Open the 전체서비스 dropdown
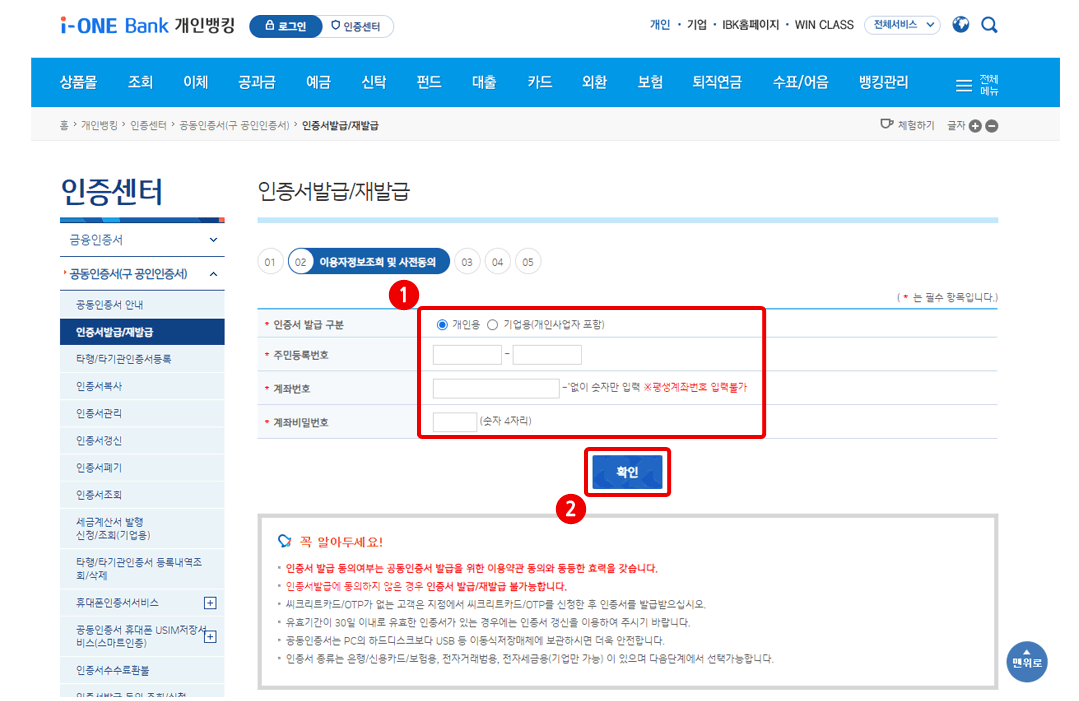This screenshot has height=701, width=1079. 902,25
